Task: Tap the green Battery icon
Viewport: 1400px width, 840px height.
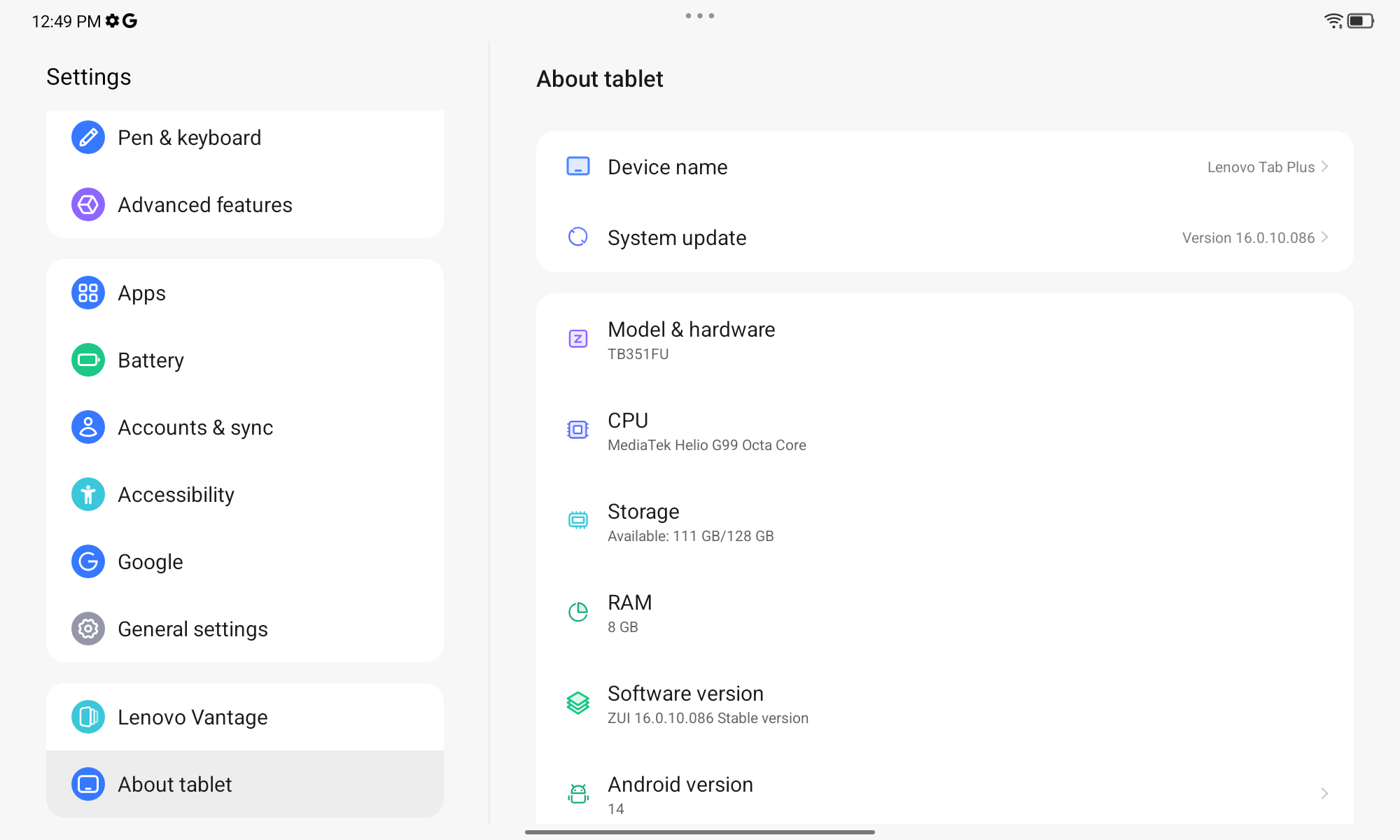Action: [x=88, y=360]
